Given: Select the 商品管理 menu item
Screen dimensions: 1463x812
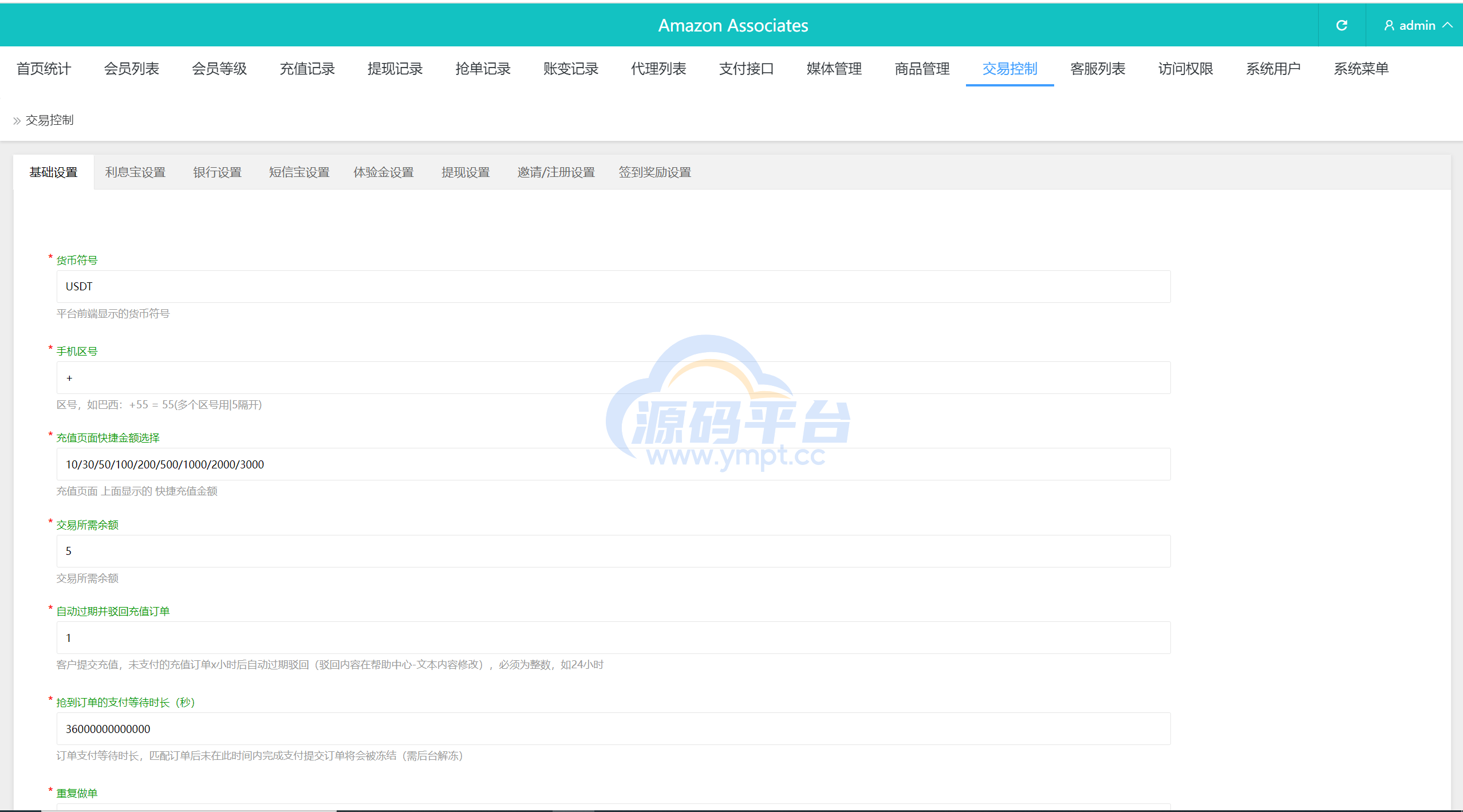Looking at the screenshot, I should (922, 69).
